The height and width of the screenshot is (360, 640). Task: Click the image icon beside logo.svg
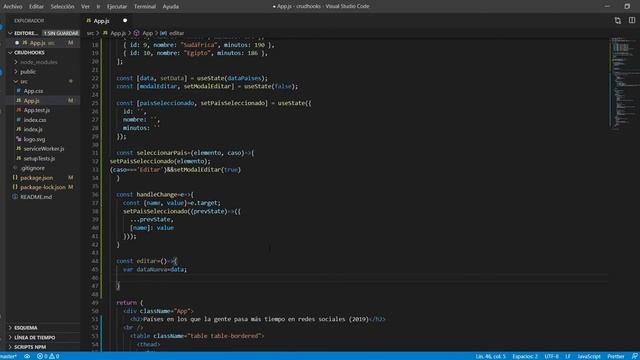click(x=18, y=139)
